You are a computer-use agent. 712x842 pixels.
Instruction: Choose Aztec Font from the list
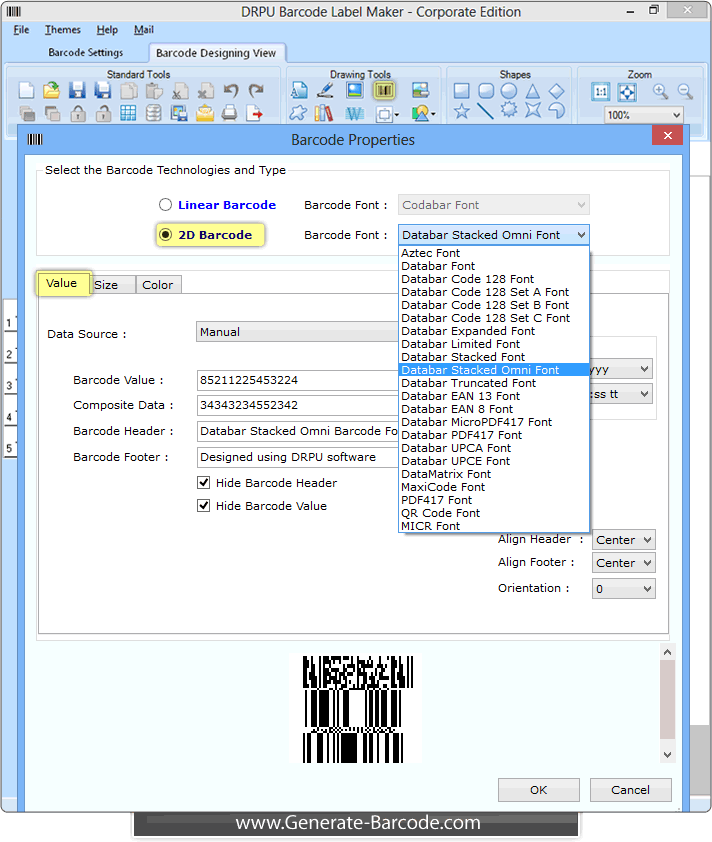tap(493, 253)
